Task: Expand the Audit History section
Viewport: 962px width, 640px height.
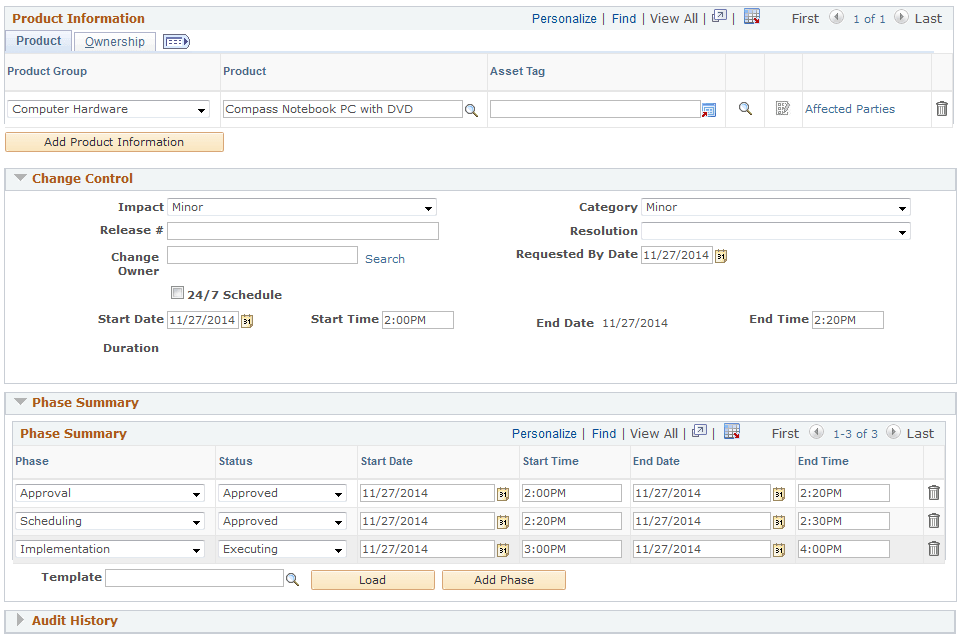Action: (x=20, y=620)
